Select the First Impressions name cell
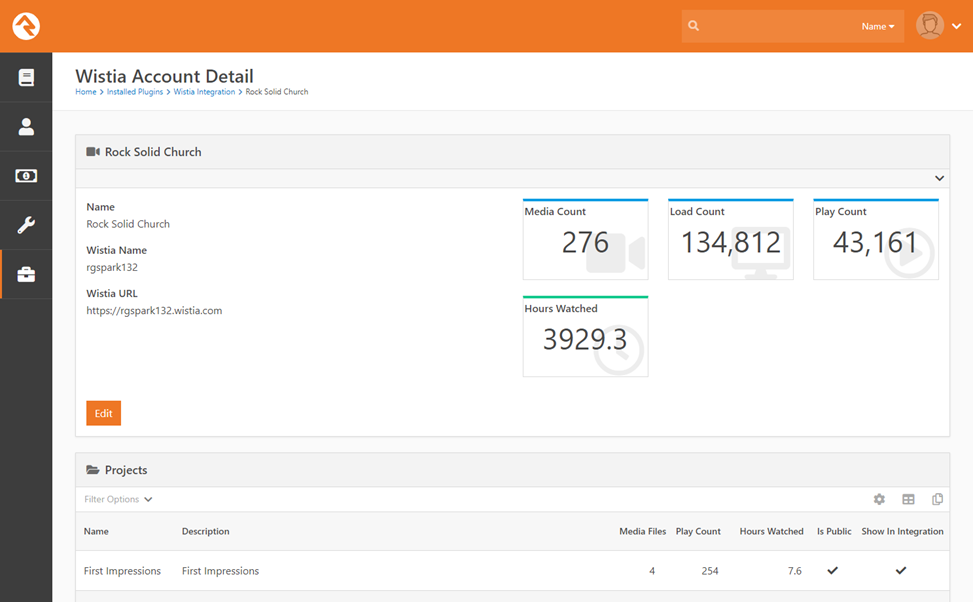The height and width of the screenshot is (602, 973). 122,571
